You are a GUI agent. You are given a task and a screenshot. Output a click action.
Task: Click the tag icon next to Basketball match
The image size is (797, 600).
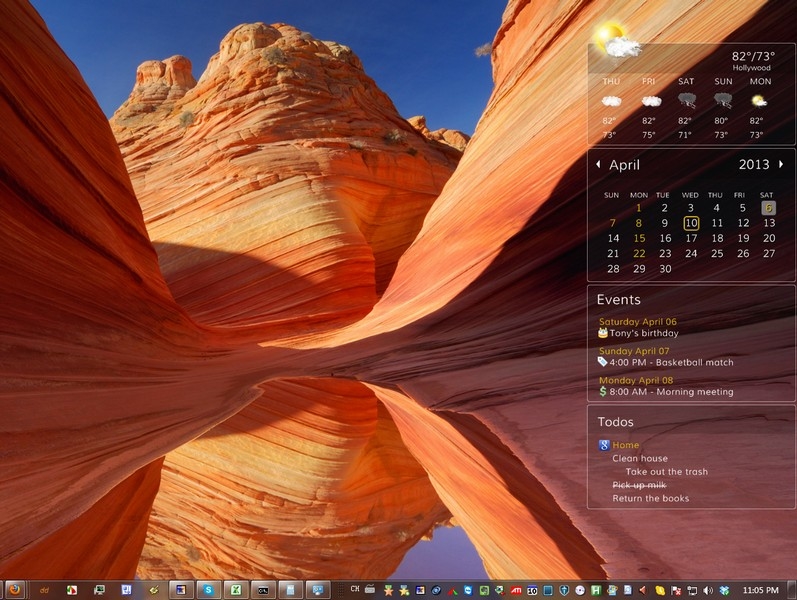click(603, 362)
